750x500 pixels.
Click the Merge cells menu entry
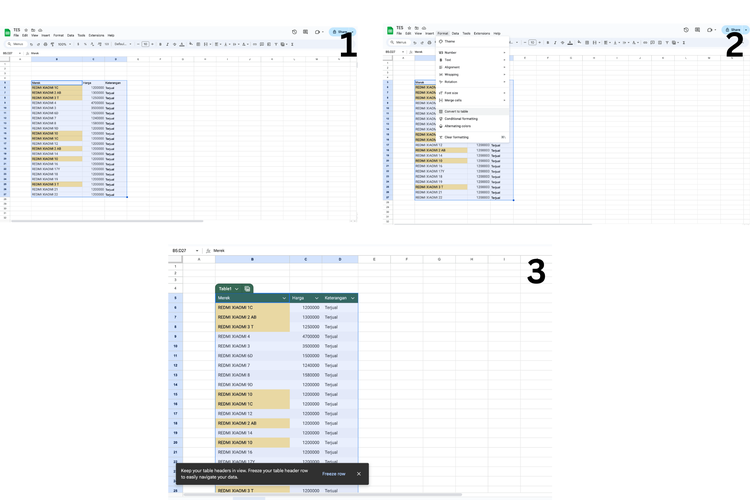pyautogui.click(x=454, y=100)
